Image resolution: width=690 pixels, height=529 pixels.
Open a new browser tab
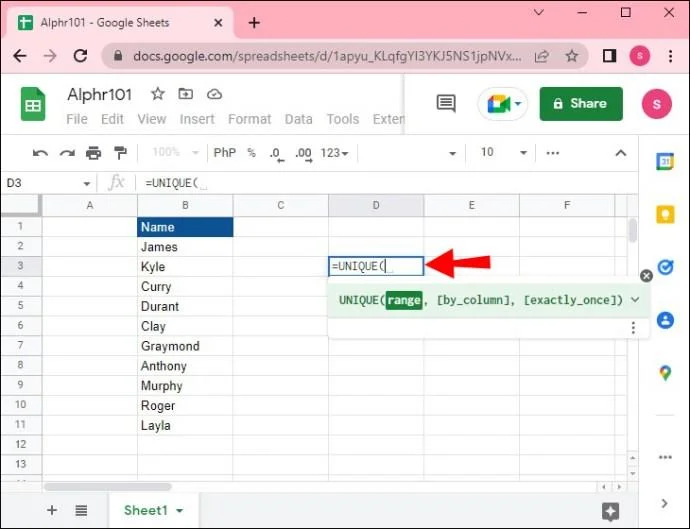[x=254, y=23]
